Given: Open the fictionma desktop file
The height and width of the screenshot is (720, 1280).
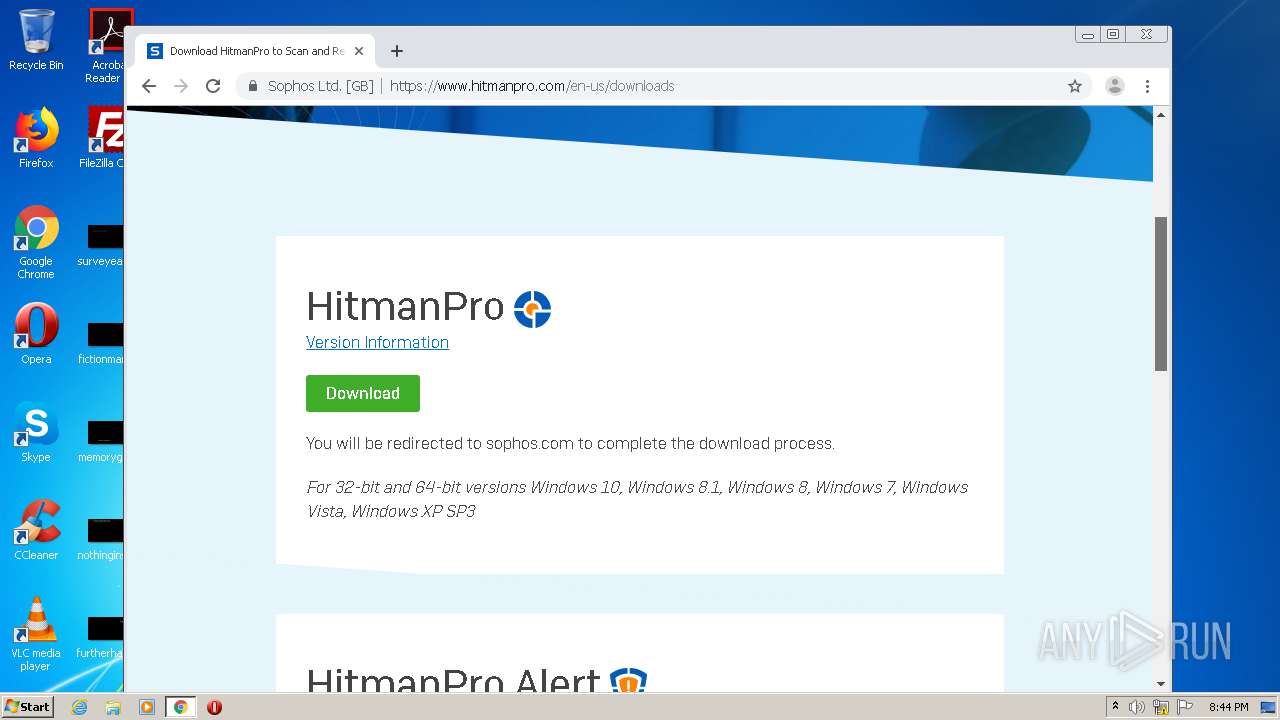Looking at the screenshot, I should 102,344.
